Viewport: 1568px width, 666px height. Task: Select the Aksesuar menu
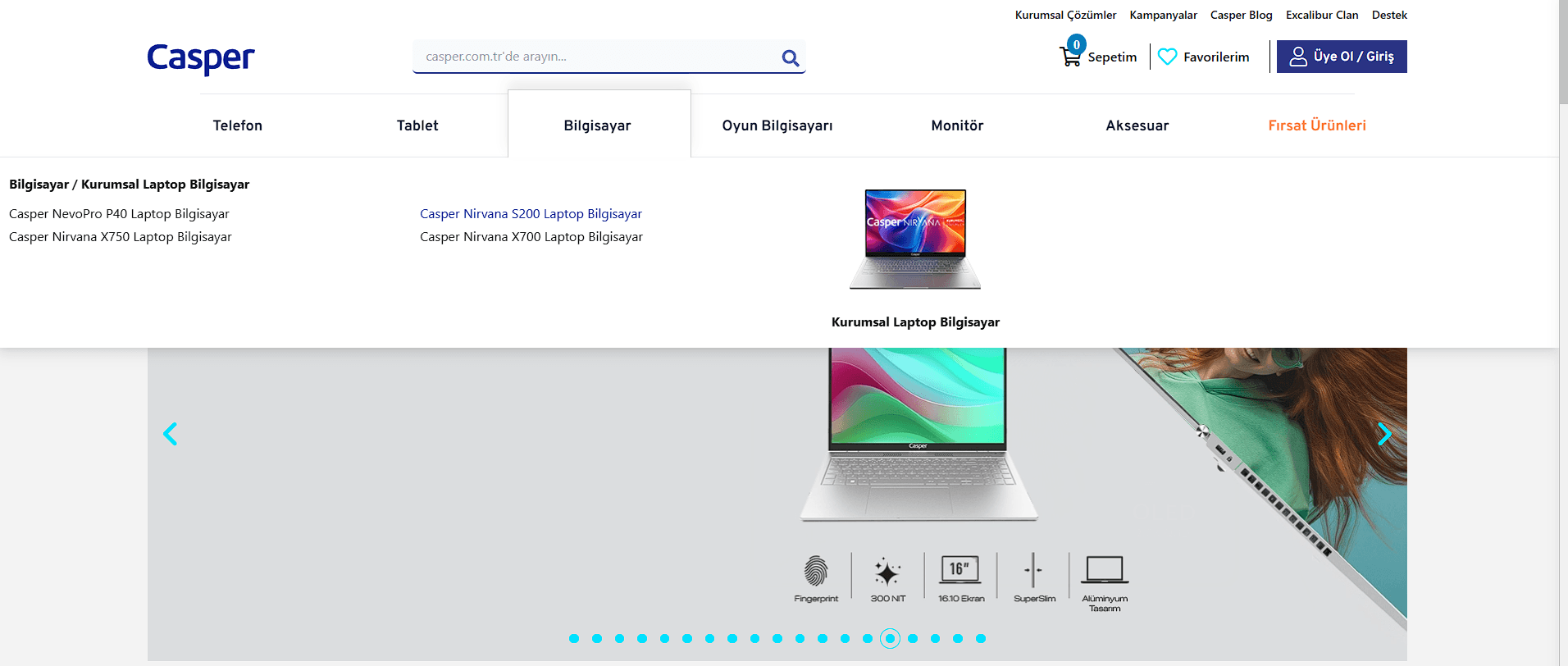(1137, 125)
